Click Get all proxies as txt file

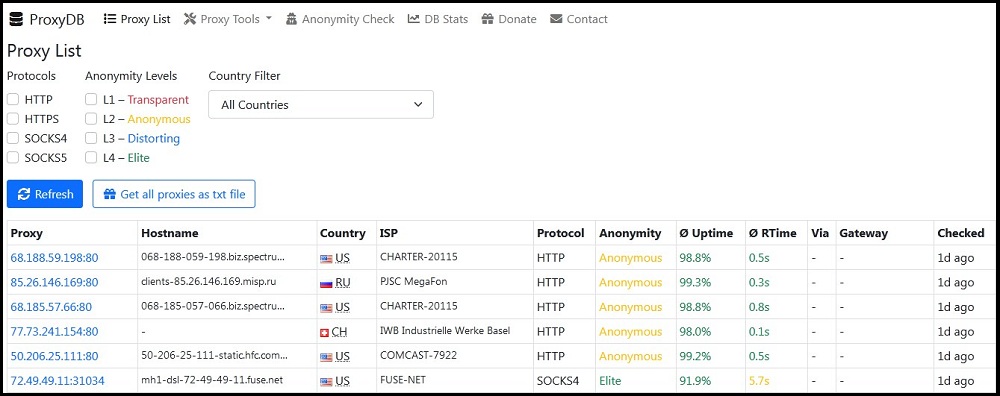[x=174, y=194]
